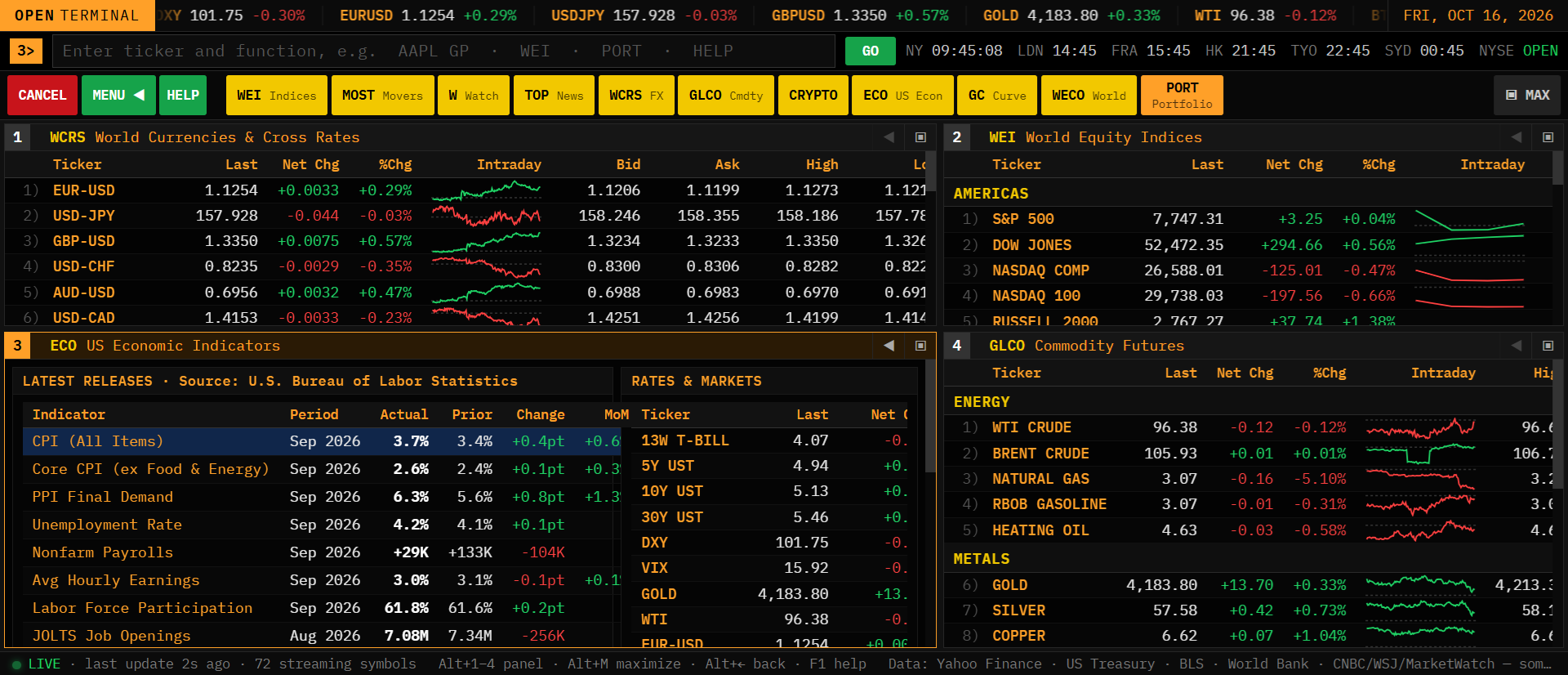Open the ECO US Econ function tab
Image resolution: width=1568 pixels, height=675 pixels.
[903, 95]
